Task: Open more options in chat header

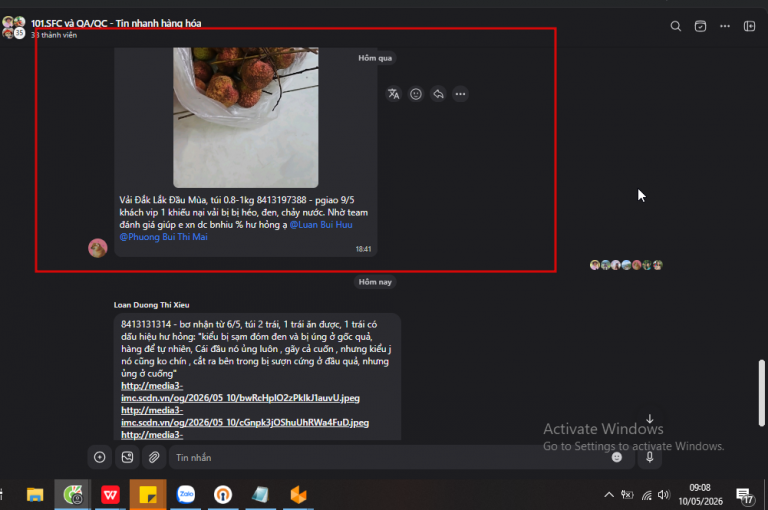Action: (x=725, y=26)
